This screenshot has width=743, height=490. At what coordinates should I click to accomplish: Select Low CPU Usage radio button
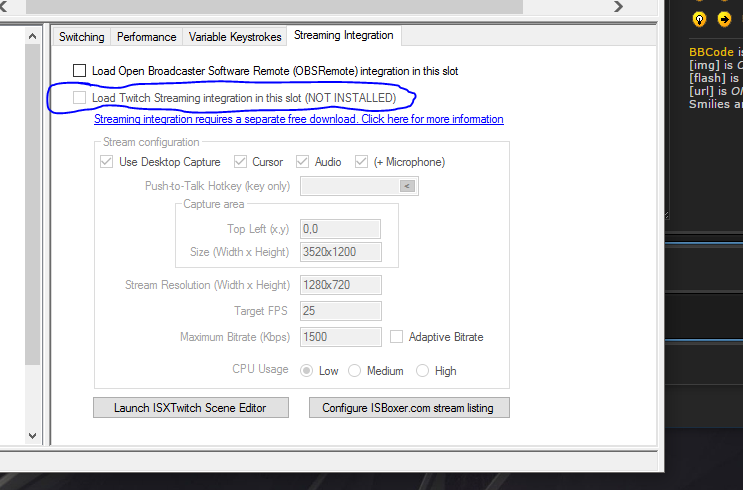click(307, 371)
